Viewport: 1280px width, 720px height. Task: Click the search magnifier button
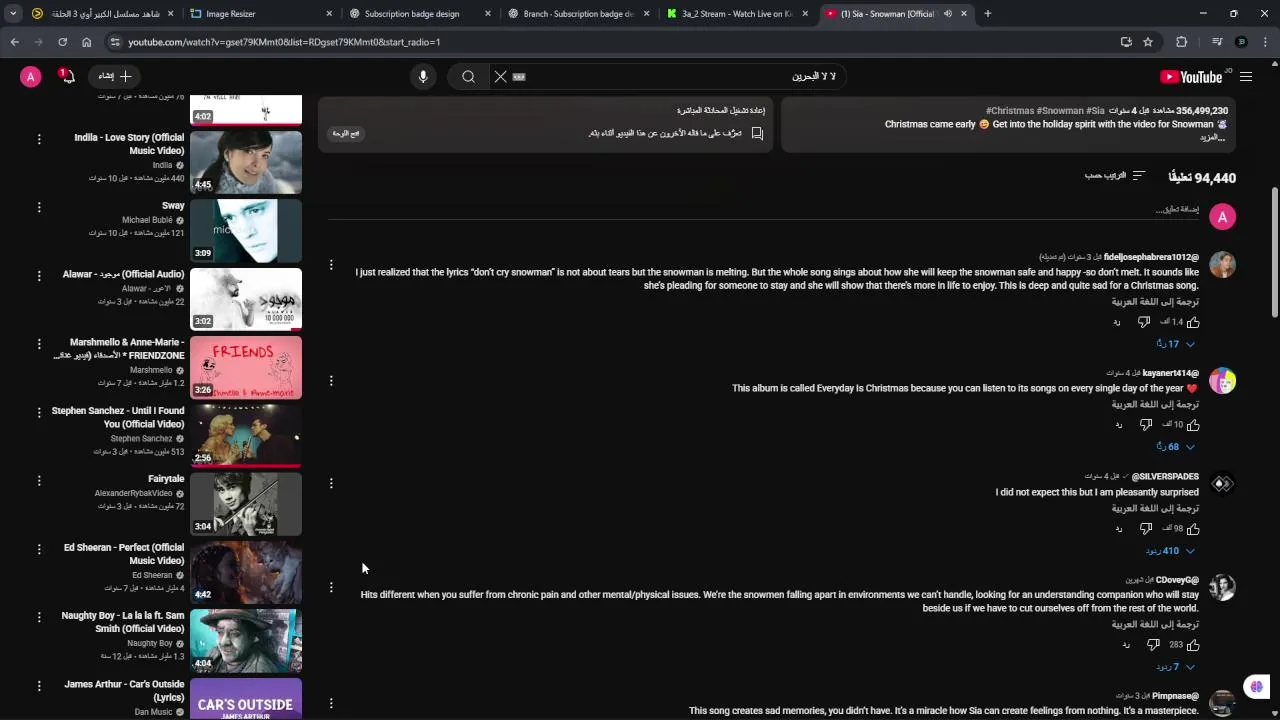(468, 77)
